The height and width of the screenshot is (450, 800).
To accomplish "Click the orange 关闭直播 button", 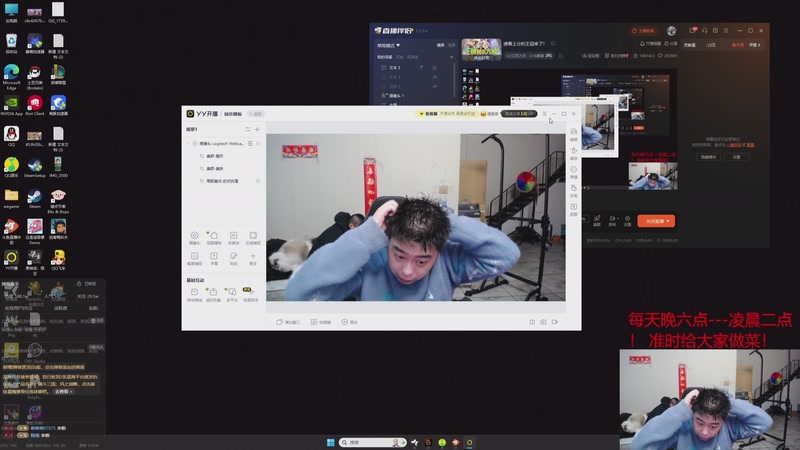I will click(656, 221).
